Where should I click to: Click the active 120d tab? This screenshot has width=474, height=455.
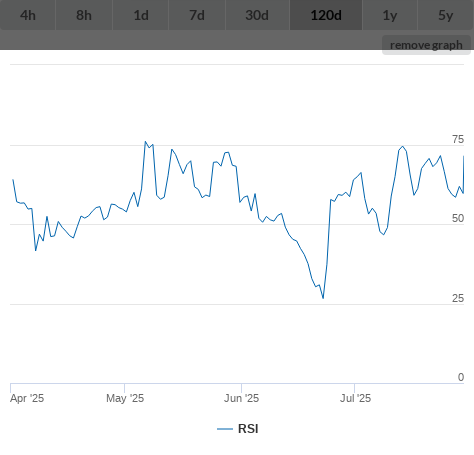[326, 15]
